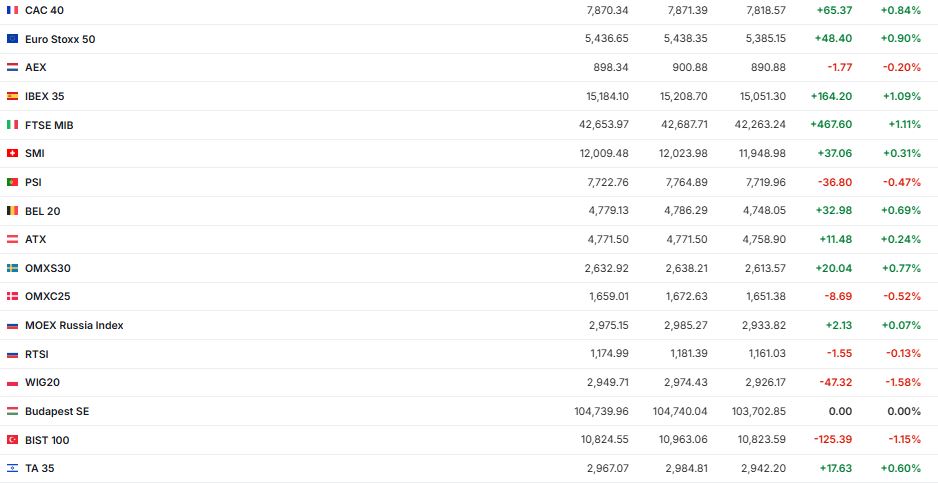
Task: Click the Sweden flag beside OMXS30
Action: tap(12, 268)
